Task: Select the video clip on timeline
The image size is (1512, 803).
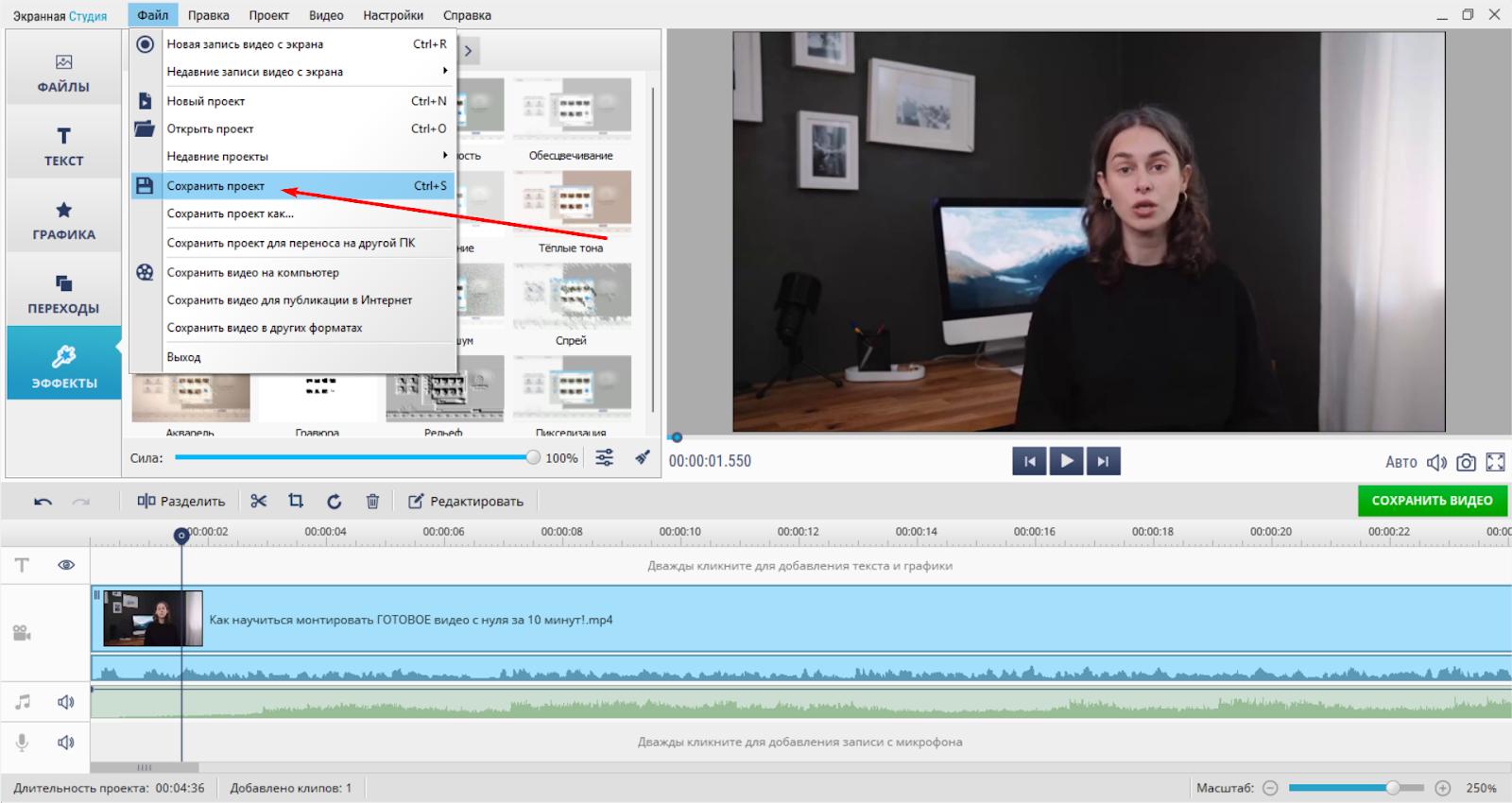Action: 801,619
